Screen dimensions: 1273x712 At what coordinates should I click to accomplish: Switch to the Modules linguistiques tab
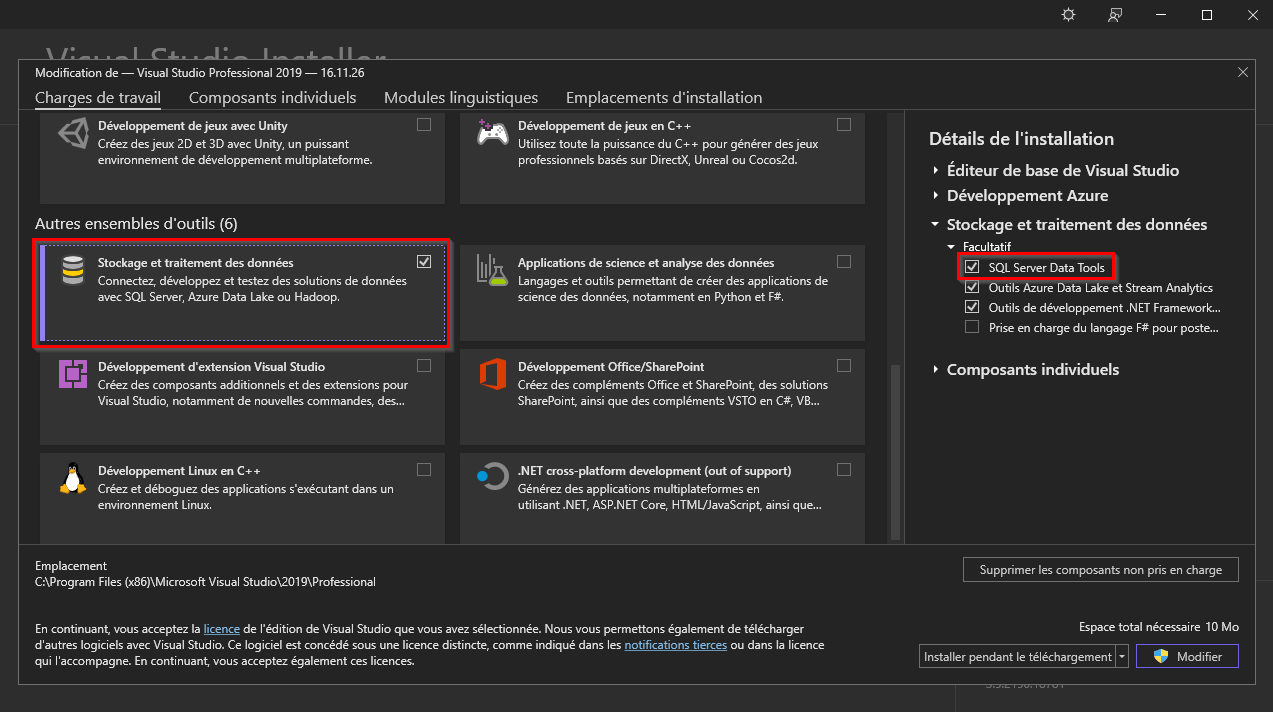461,97
